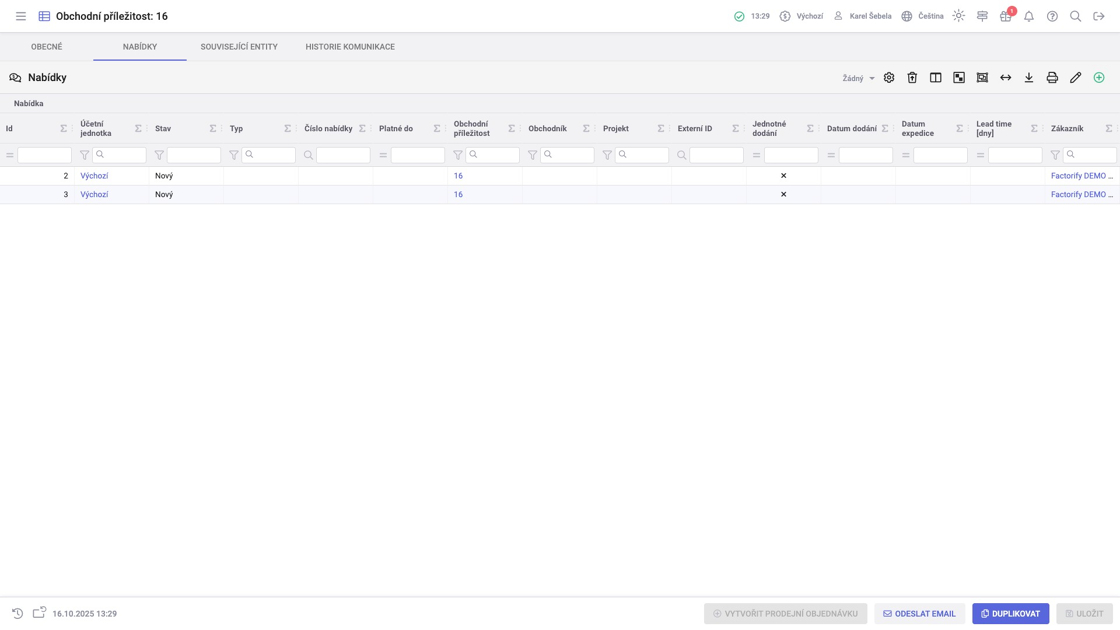Click Číslo nabídky filter input
The image size is (1120, 630).
[343, 155]
